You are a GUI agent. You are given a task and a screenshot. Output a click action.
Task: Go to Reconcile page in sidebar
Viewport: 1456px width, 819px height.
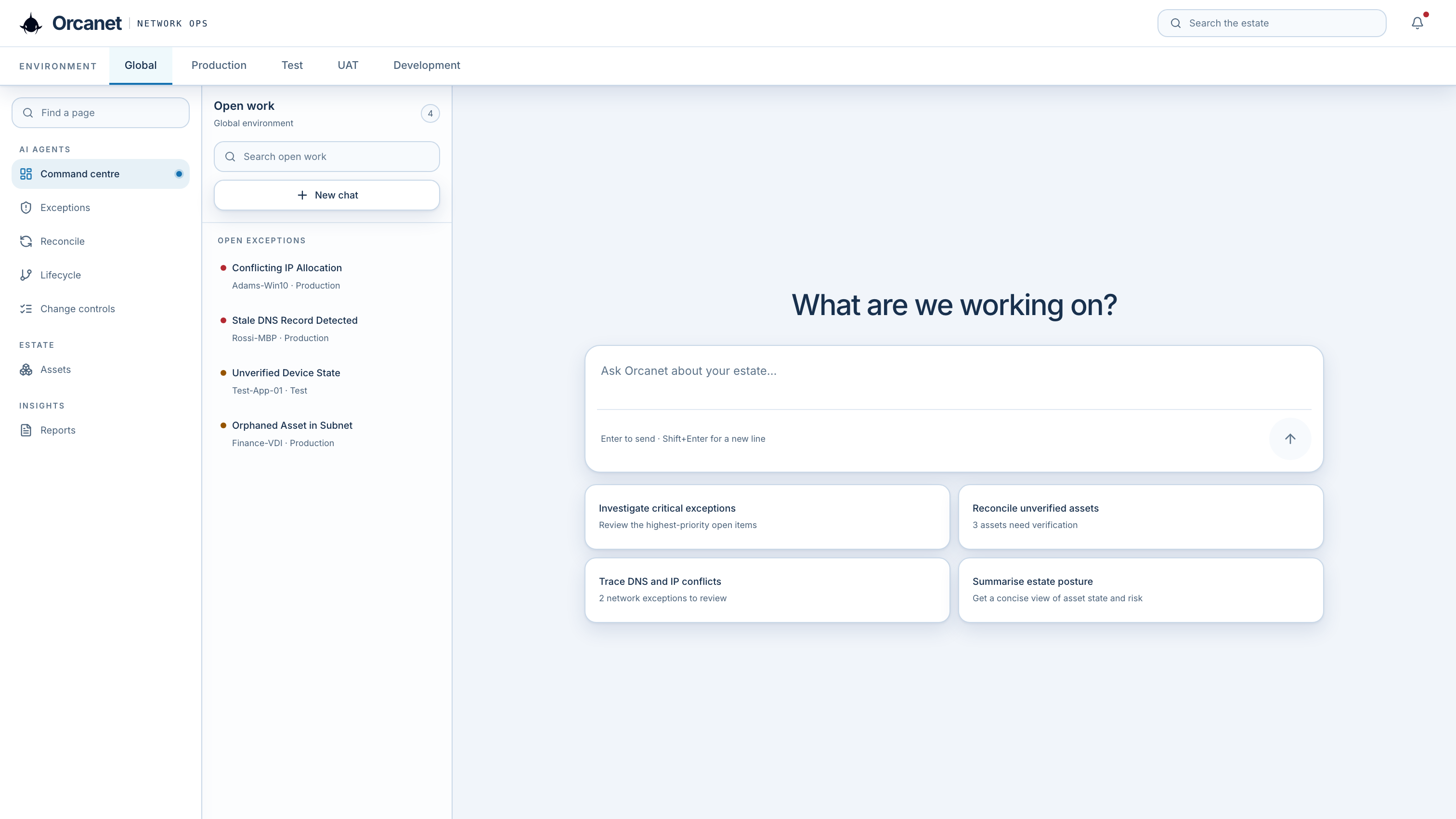tap(101, 241)
